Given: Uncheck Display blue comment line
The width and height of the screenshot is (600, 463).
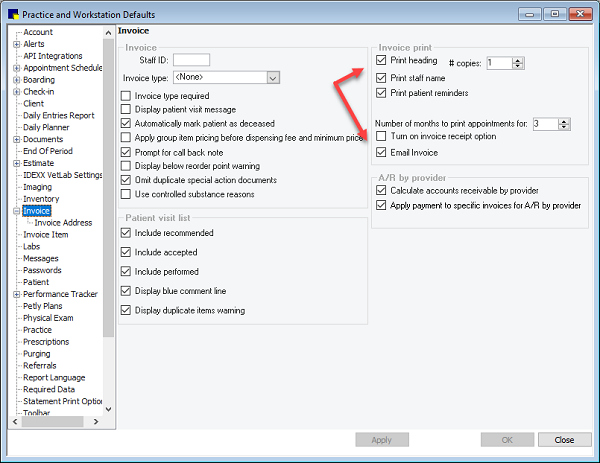Looking at the screenshot, I should point(126,291).
